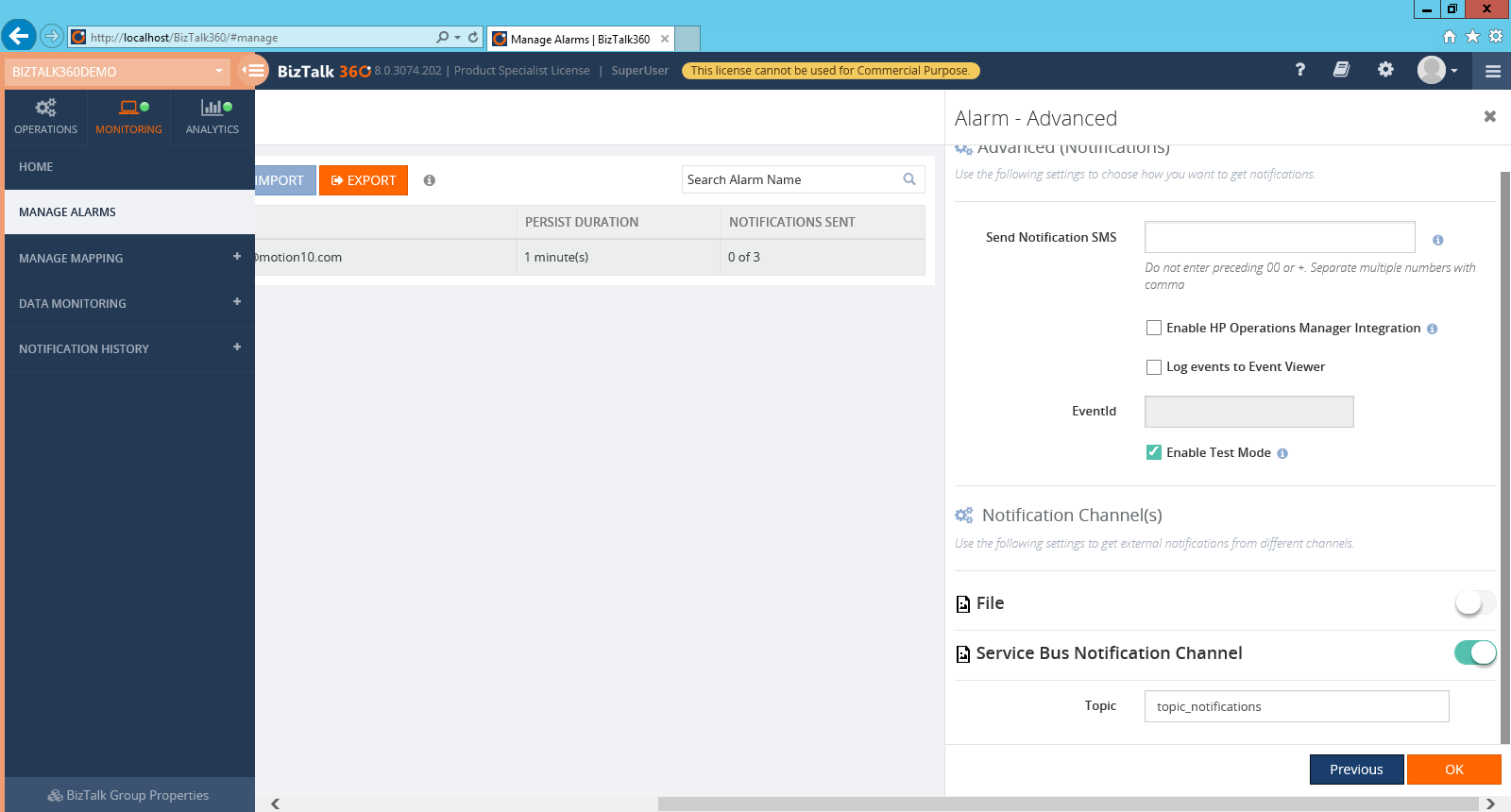Switch to the MONITORING section
Viewport: 1511px width, 812px height.
click(128, 117)
